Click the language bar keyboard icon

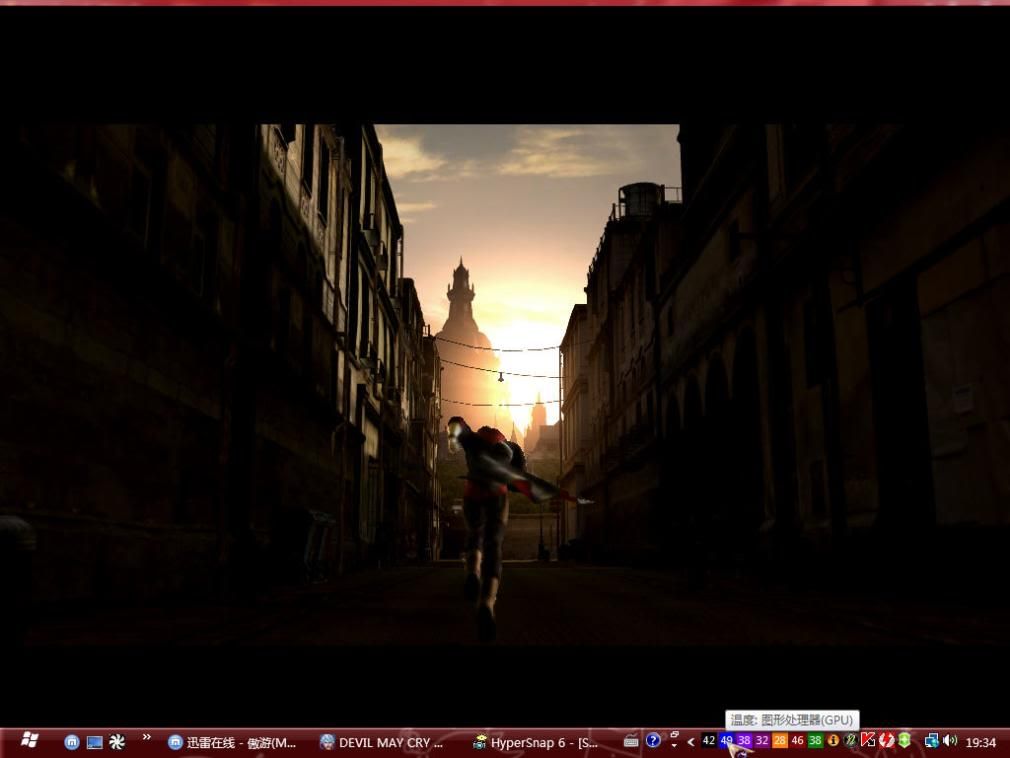[631, 741]
